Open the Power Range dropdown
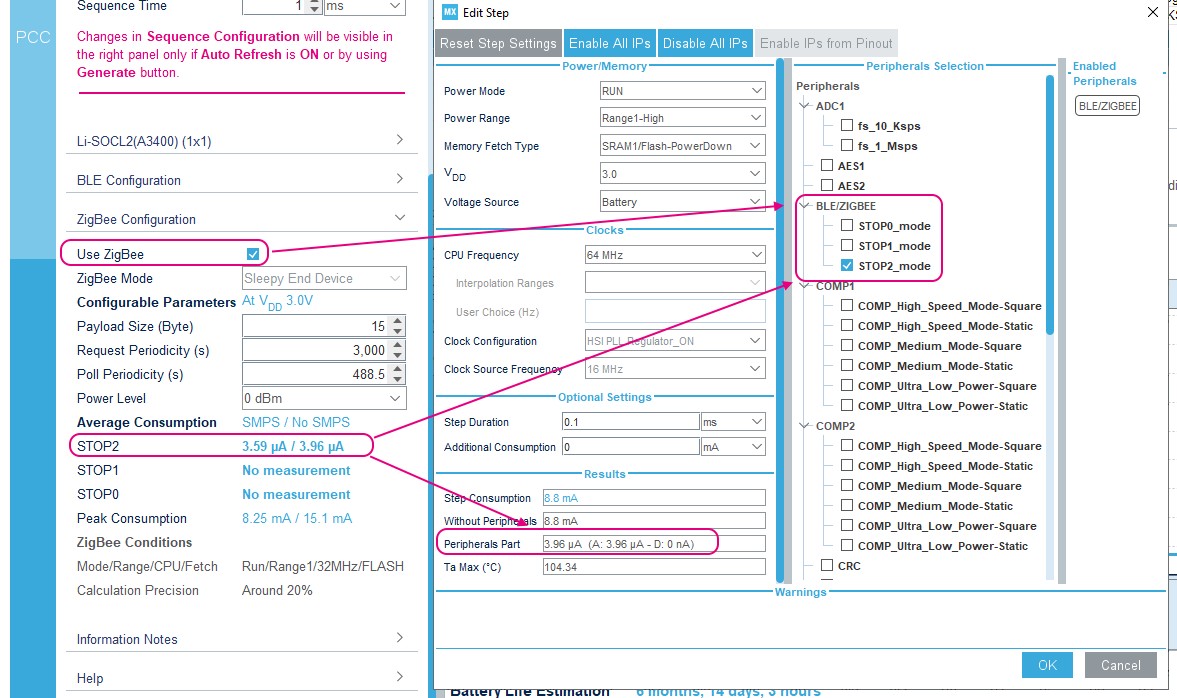Image resolution: width=1177 pixels, height=698 pixels. 682,118
